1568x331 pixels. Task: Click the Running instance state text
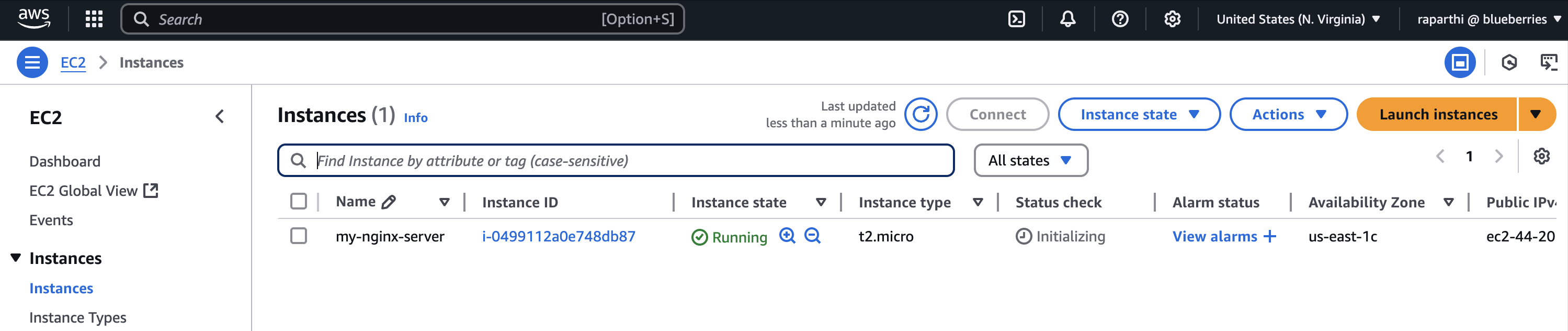click(739, 237)
